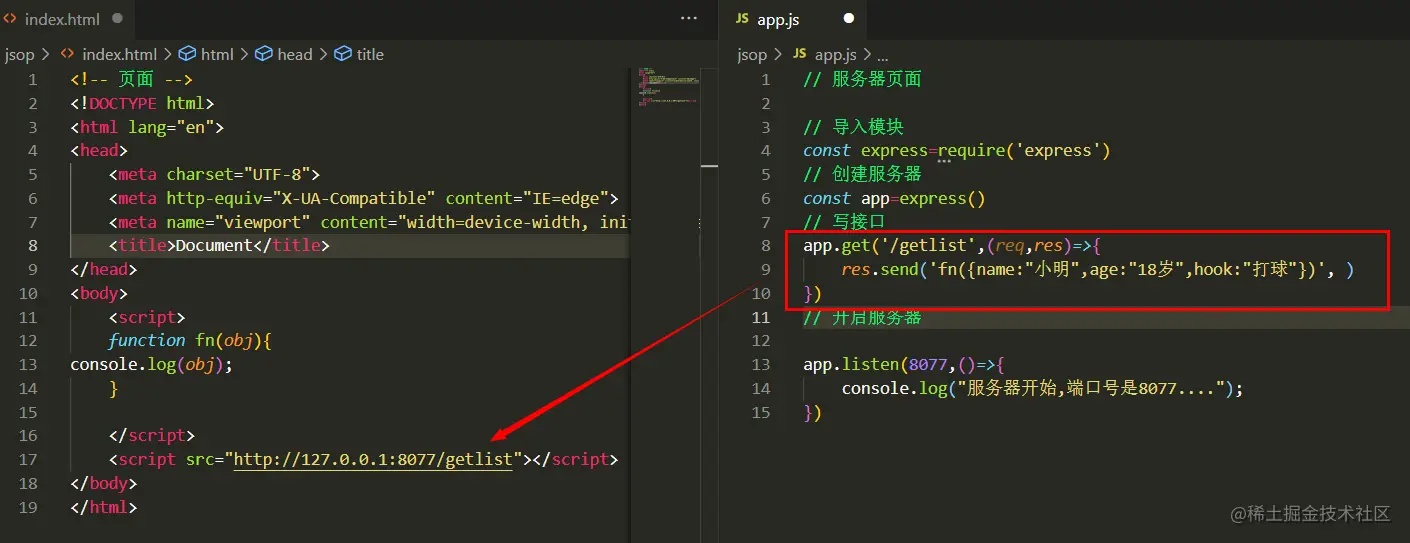Viewport: 1410px width, 543px height.
Task: Click the unsaved dot on index.html tab
Action: pos(118,19)
